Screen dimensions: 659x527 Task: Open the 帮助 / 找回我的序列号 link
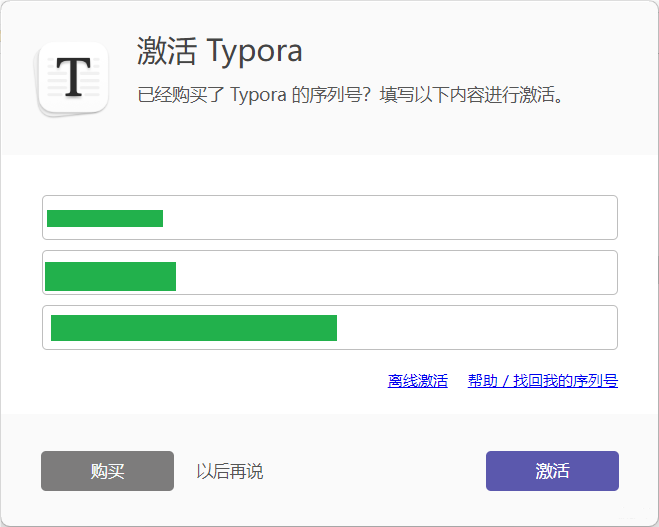coord(542,381)
